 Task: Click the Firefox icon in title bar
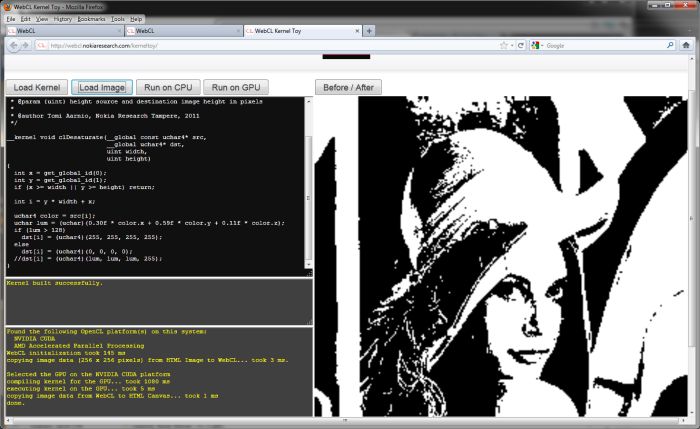point(7,7)
